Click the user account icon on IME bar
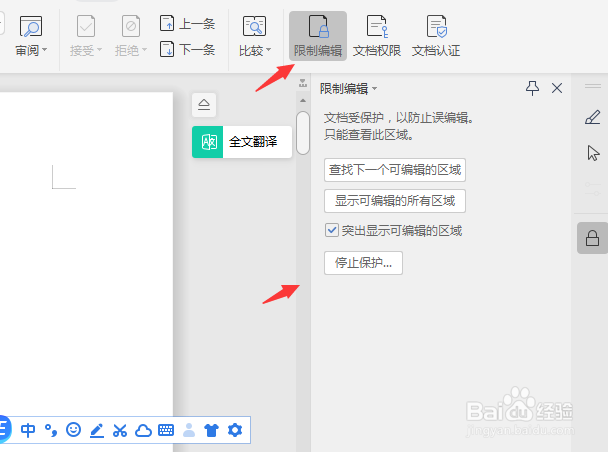The height and width of the screenshot is (452, 608). (189, 430)
